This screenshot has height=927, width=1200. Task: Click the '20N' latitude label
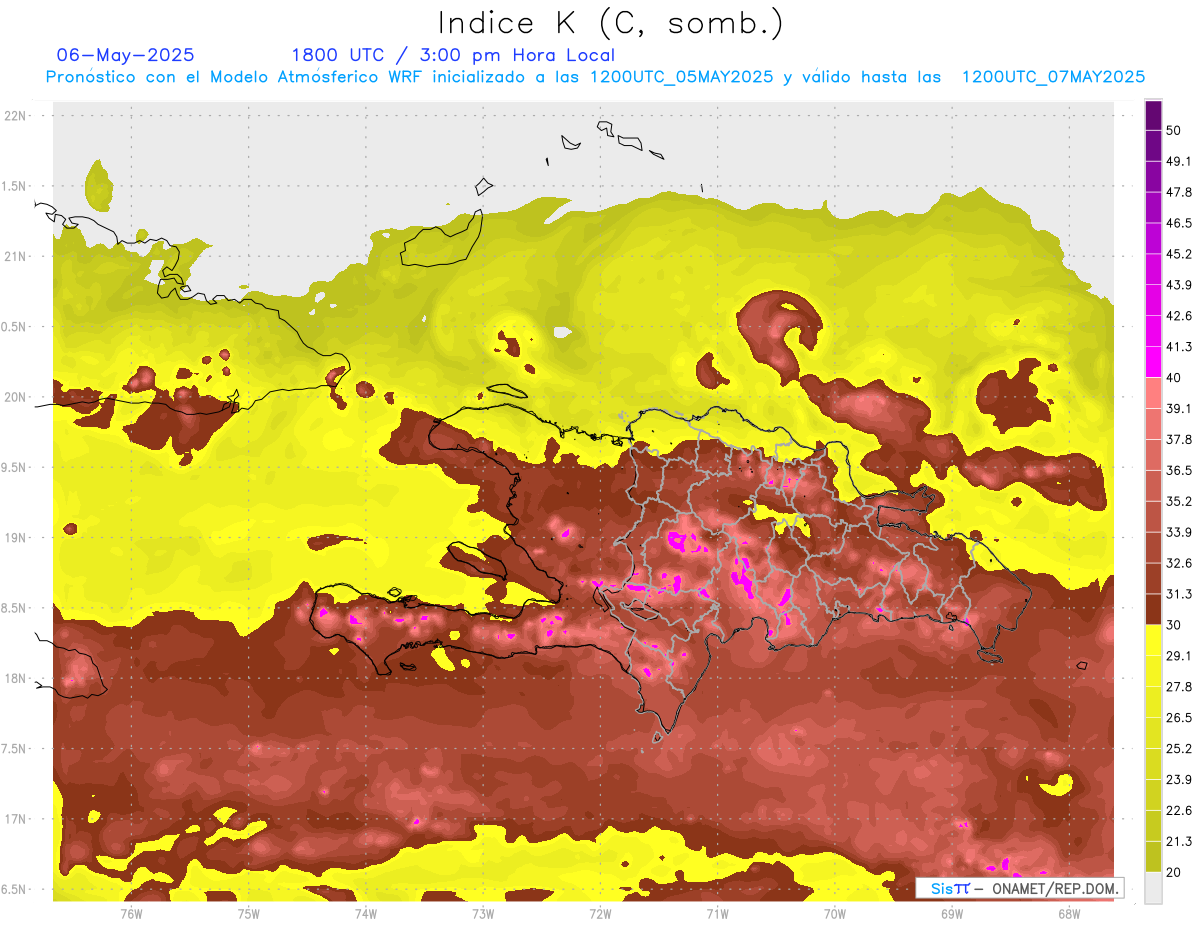coord(17,397)
